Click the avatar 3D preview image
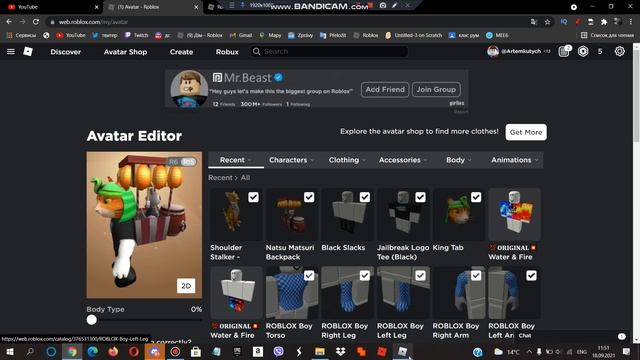The image size is (640, 360). pos(144,225)
